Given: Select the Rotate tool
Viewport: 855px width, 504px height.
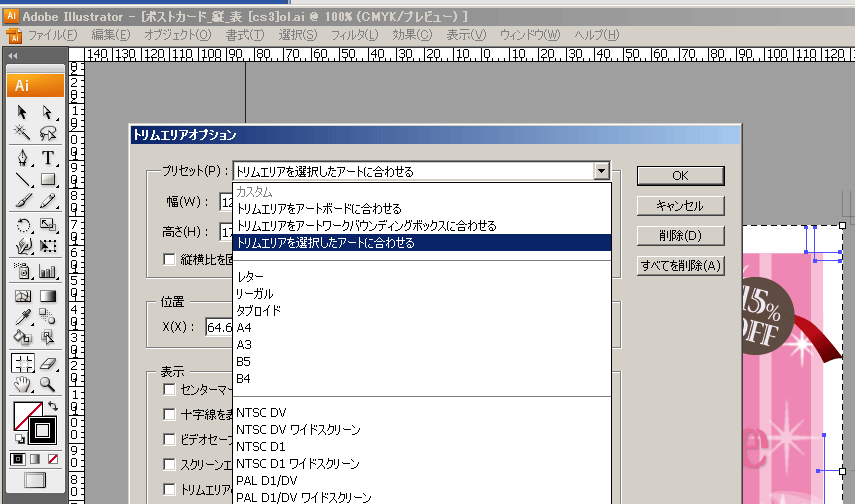Looking at the screenshot, I should (22, 225).
